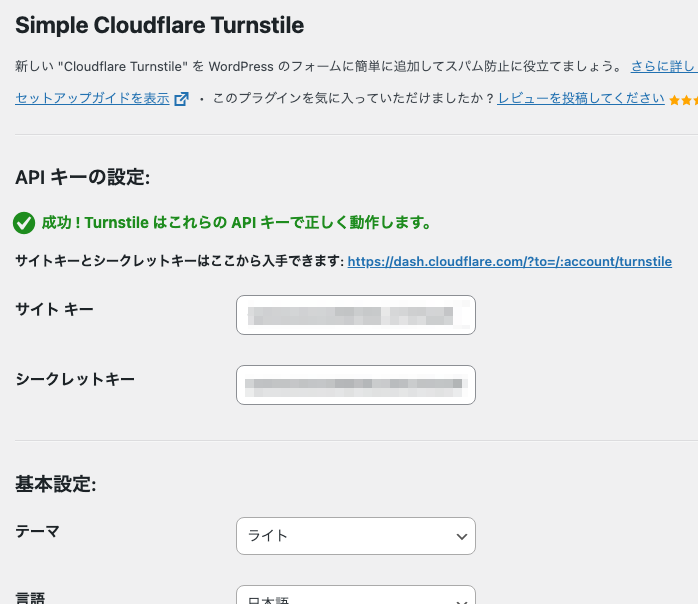Click the シークレットキー field label
The width and height of the screenshot is (698, 604).
(x=75, y=379)
